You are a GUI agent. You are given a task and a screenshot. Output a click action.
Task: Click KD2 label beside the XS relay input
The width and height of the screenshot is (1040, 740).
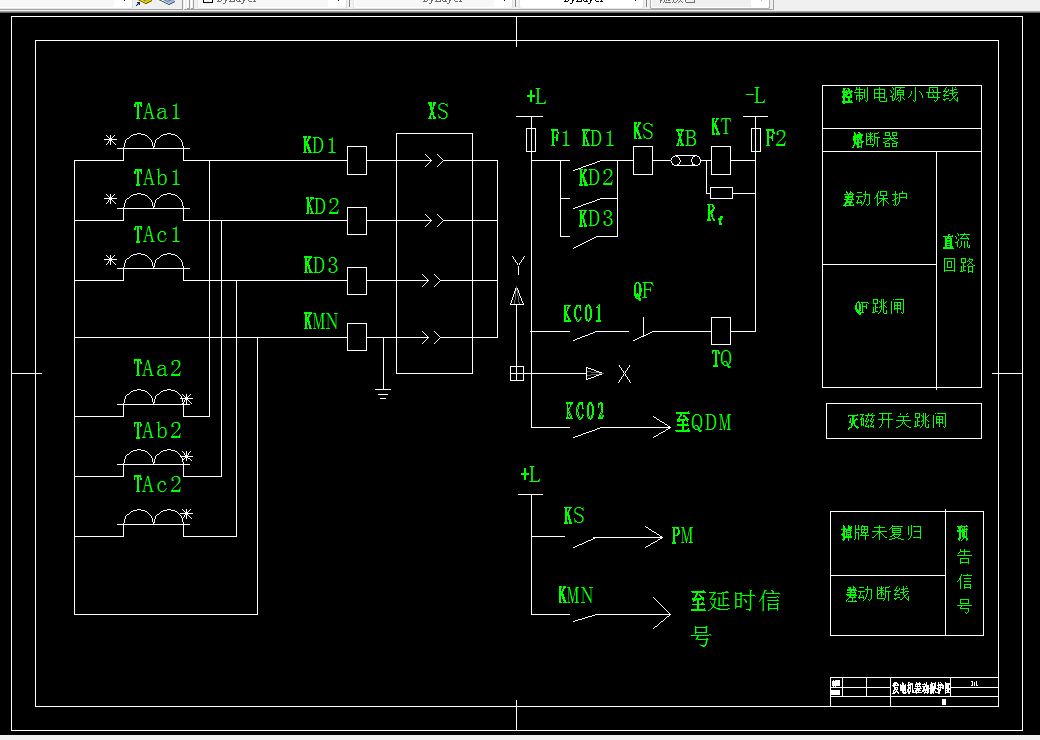pos(322,206)
